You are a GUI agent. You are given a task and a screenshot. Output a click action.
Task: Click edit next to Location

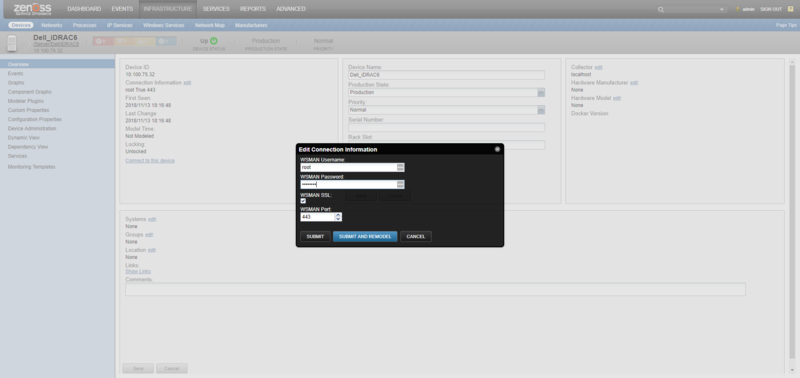(152, 250)
